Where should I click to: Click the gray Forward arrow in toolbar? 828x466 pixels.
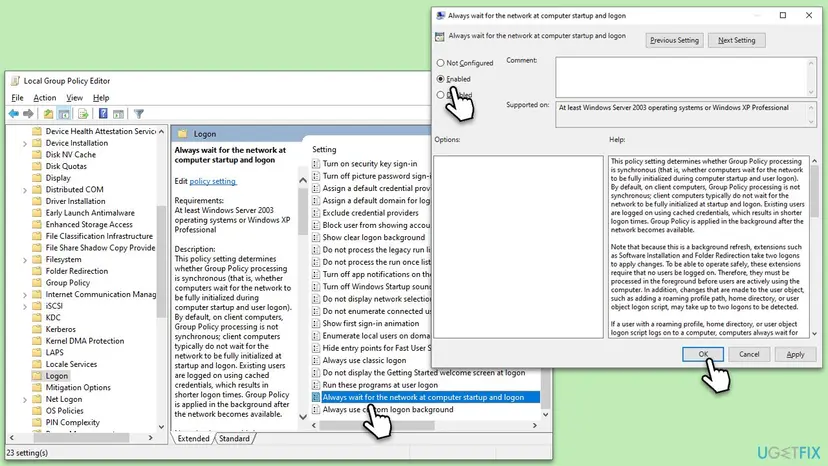point(29,114)
